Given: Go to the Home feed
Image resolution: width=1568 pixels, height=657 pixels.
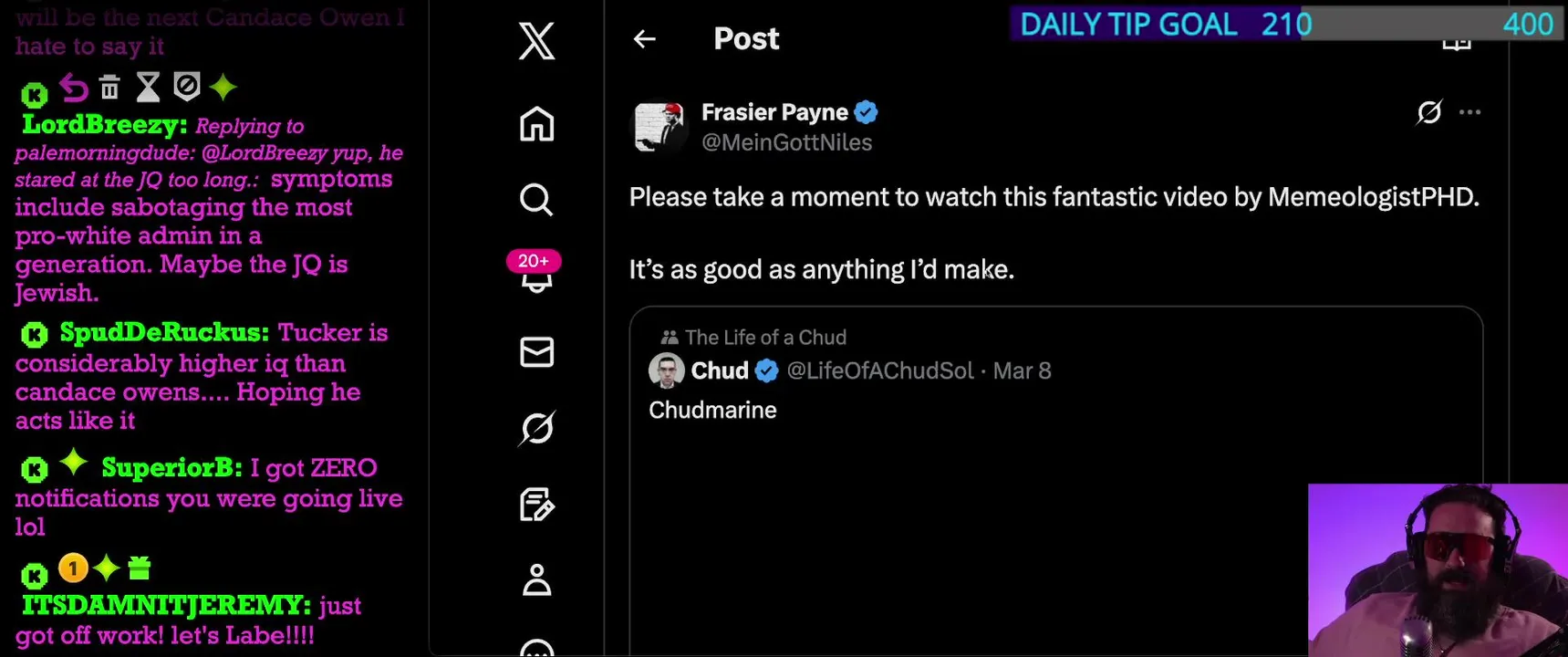Looking at the screenshot, I should click(536, 124).
